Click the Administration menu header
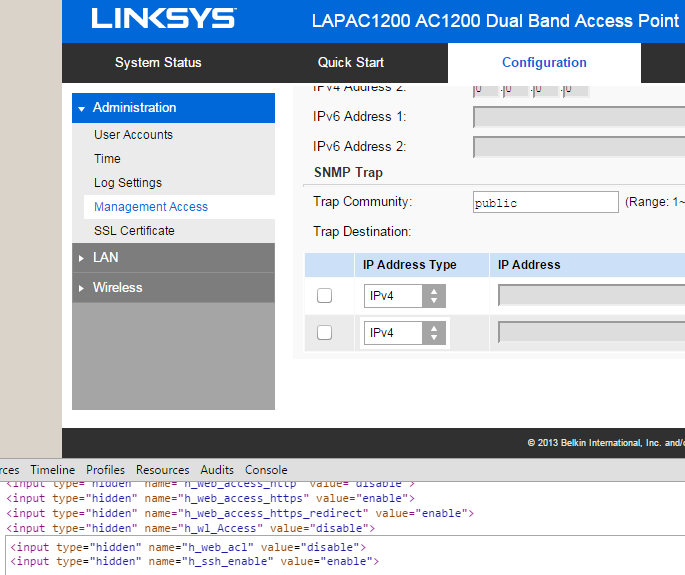Screen dimensions: 685x575 pyautogui.click(x=173, y=108)
